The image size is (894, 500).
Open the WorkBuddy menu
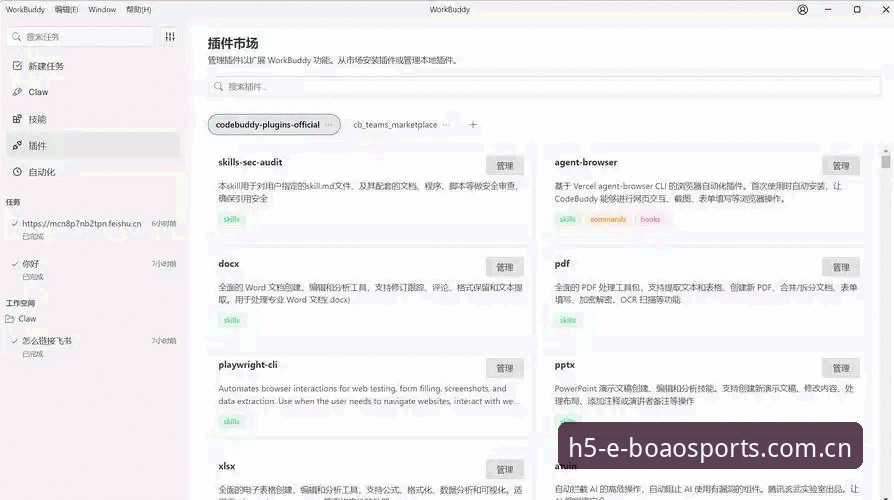tap(25, 10)
